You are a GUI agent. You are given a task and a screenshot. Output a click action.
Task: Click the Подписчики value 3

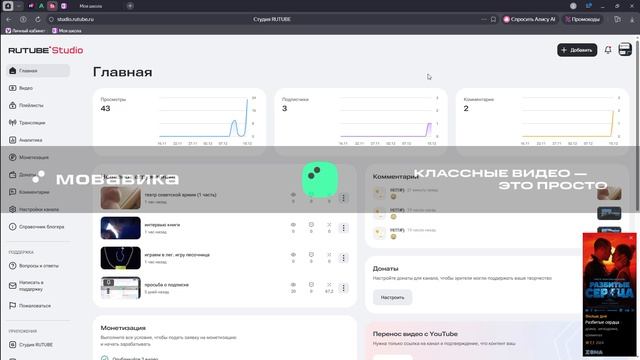[x=284, y=108]
